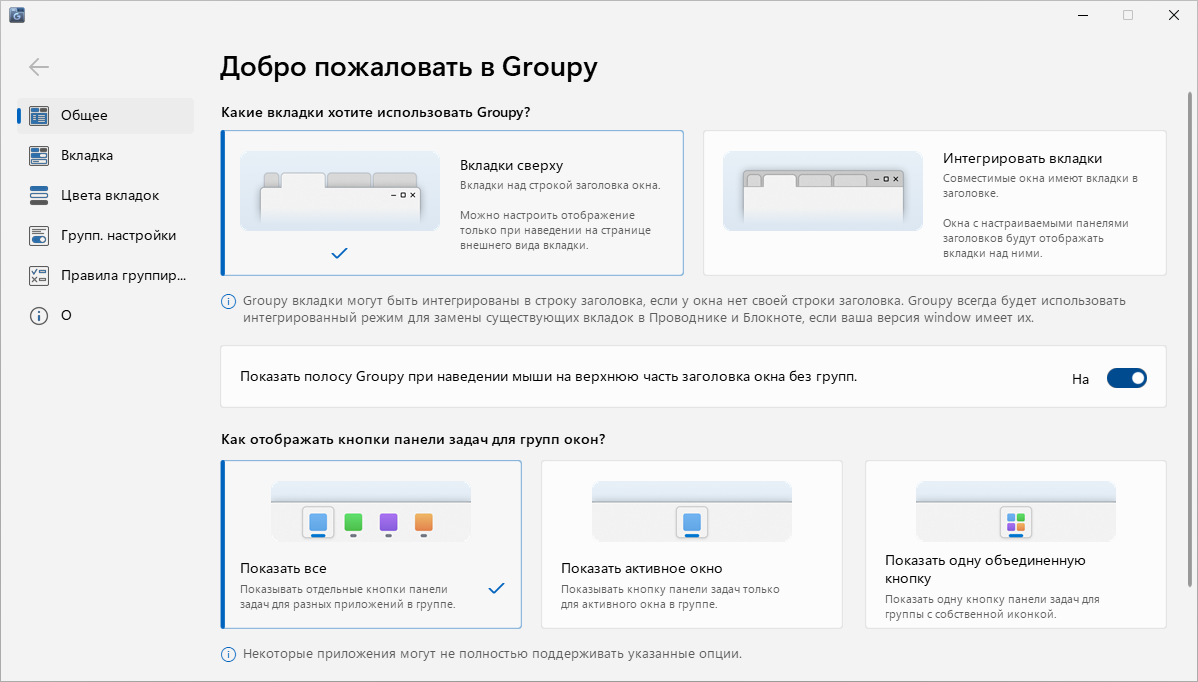Turn off the Показать полосу Groupy switch
Image resolution: width=1198 pixels, height=682 pixels.
click(1127, 378)
